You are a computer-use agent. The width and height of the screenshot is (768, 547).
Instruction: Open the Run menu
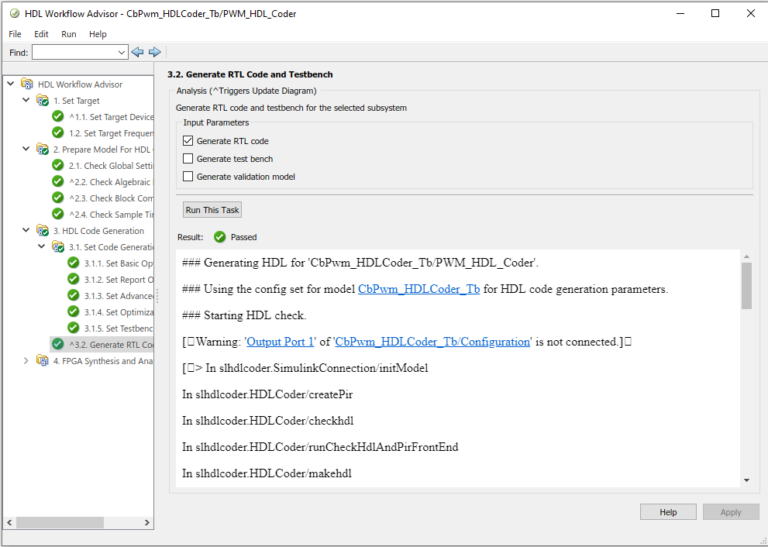tap(68, 34)
